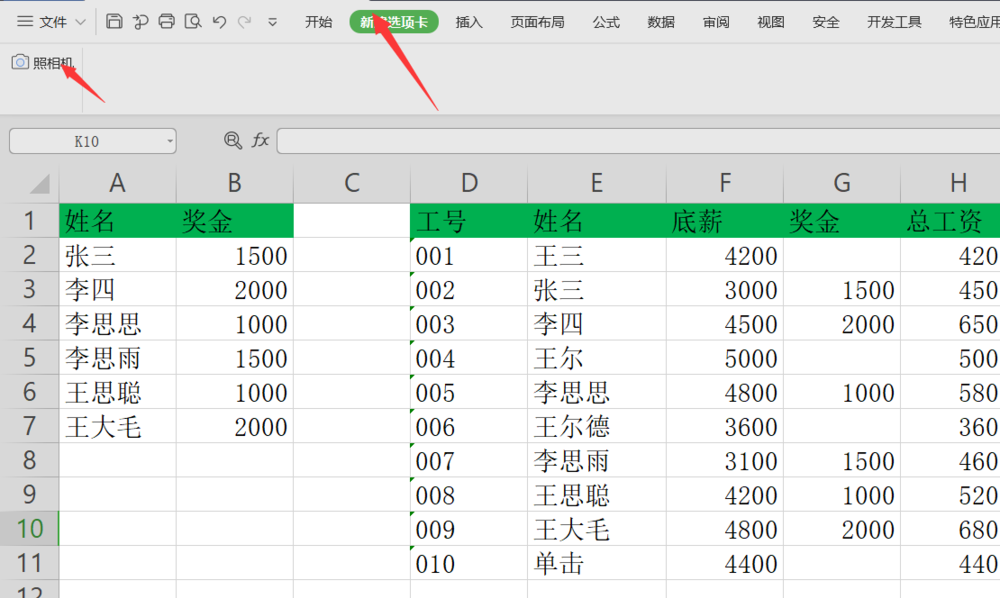Open the 开发工具 ribbon tab
Viewport: 1000px width, 598px height.
pyautogui.click(x=893, y=21)
